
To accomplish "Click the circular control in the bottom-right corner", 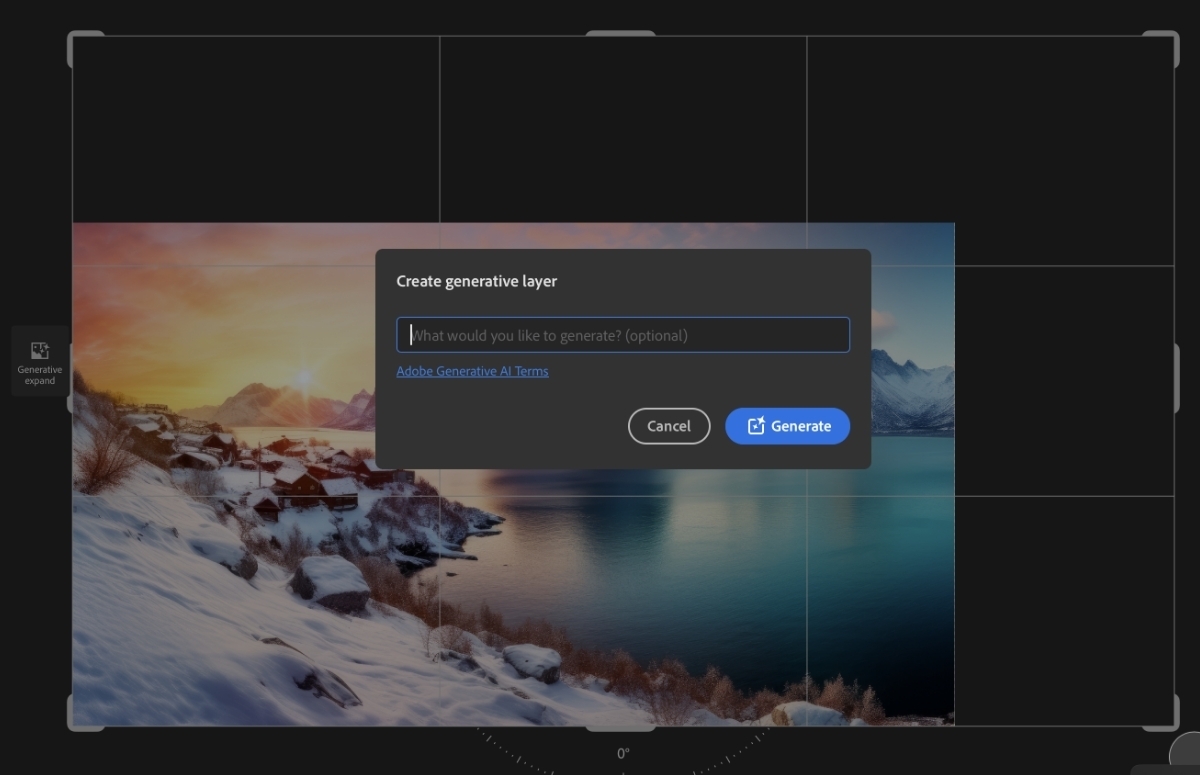I will coord(1190,765).
